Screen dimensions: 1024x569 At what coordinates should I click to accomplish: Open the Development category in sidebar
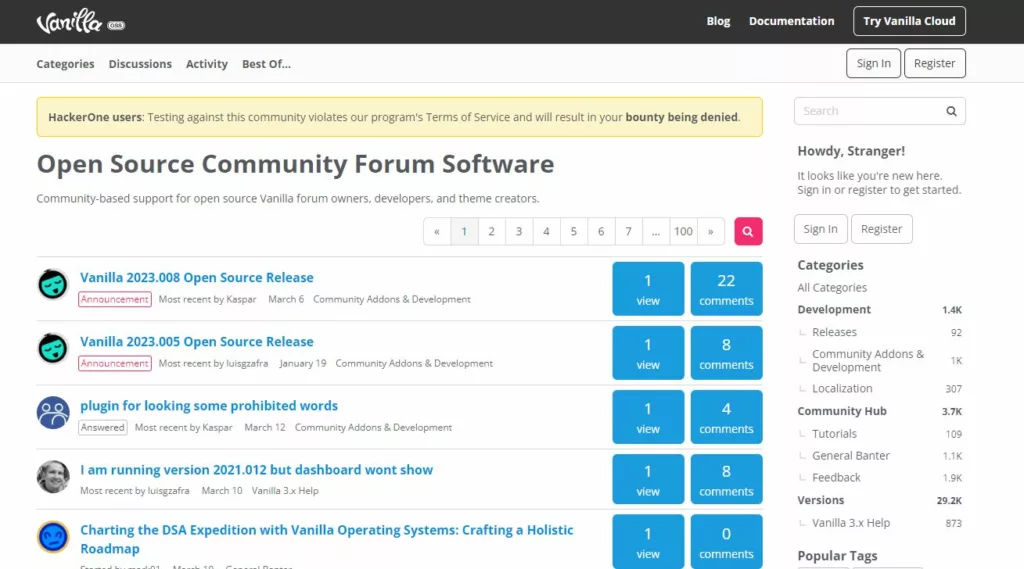[x=834, y=310]
